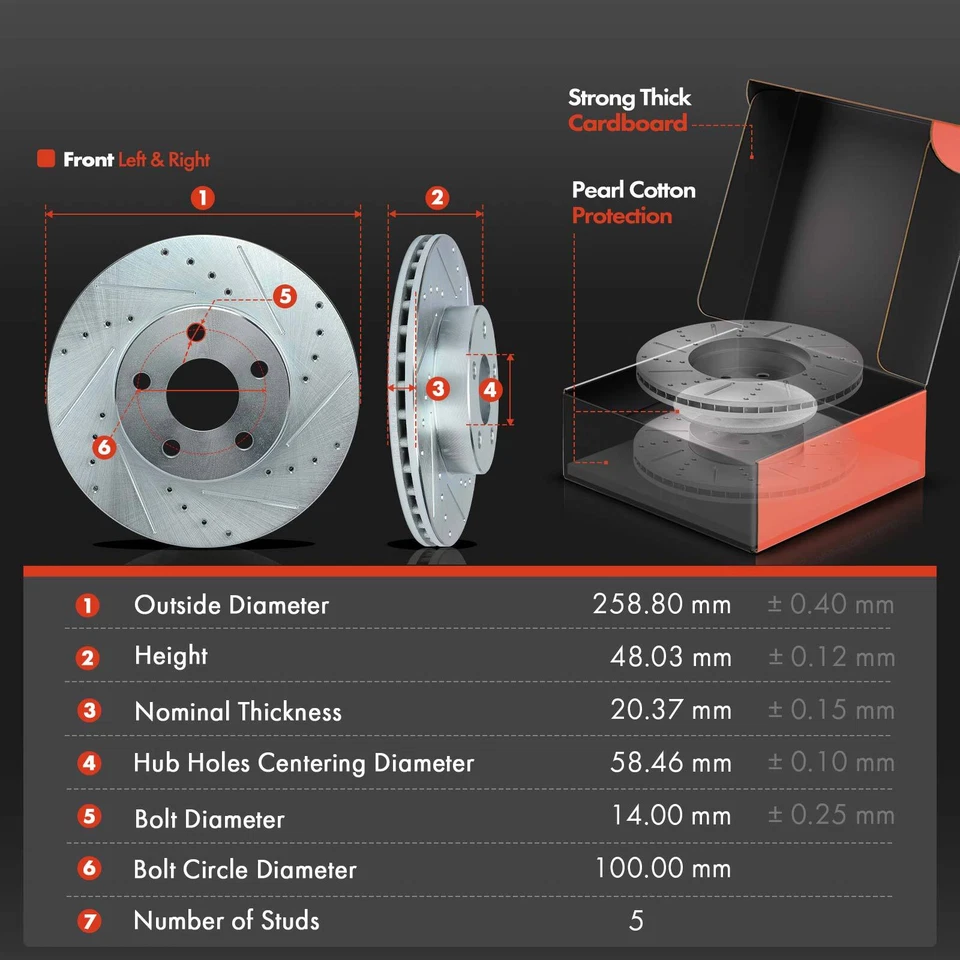Click the numbered marker 1 for Outside Diameter
The width and height of the screenshot is (960, 960).
pyautogui.click(x=204, y=197)
